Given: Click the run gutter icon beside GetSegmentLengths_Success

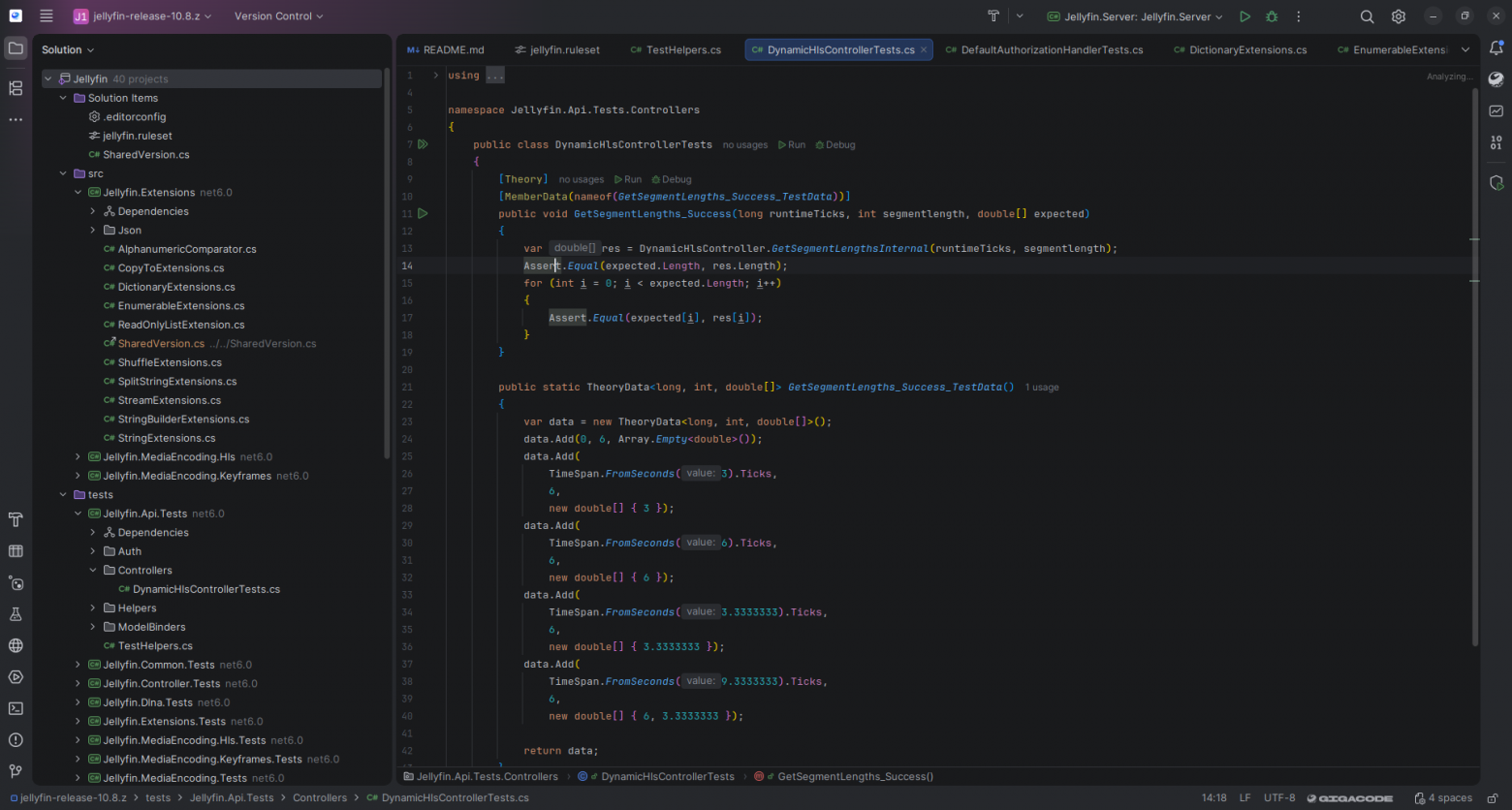Looking at the screenshot, I should click(x=423, y=213).
